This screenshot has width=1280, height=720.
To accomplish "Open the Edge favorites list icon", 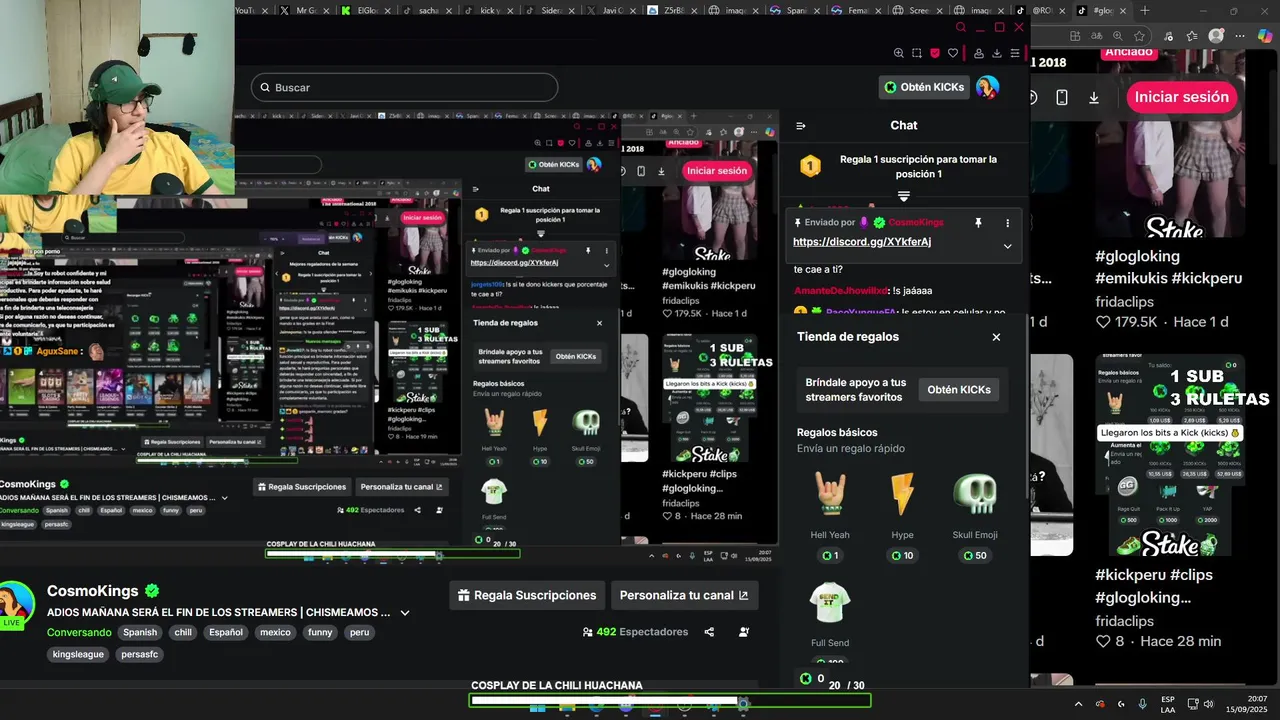I will point(1192,36).
